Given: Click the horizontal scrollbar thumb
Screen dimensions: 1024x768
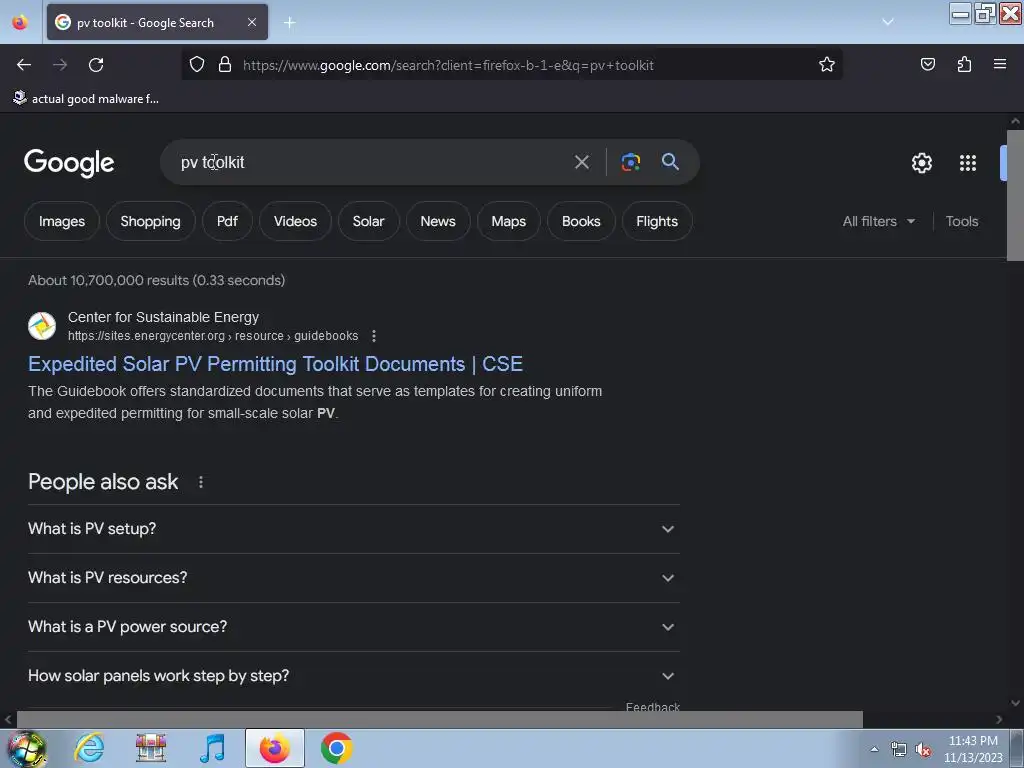Looking at the screenshot, I should 440,719.
